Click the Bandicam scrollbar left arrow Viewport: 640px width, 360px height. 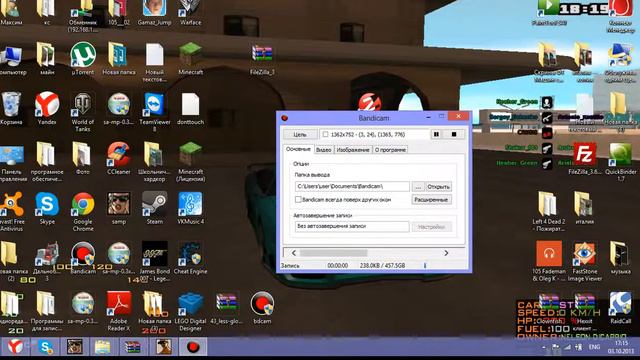click(x=294, y=253)
